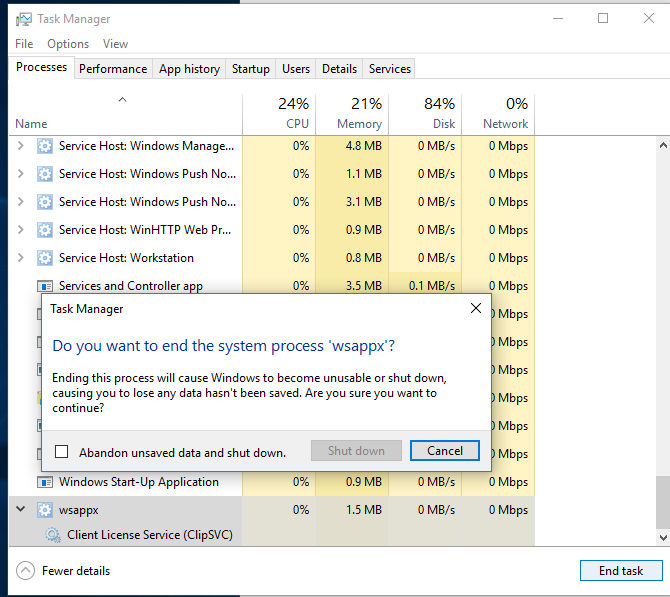Expand Service Host: WinHTTP Web Pr... row
The image size is (670, 597).
(x=20, y=230)
